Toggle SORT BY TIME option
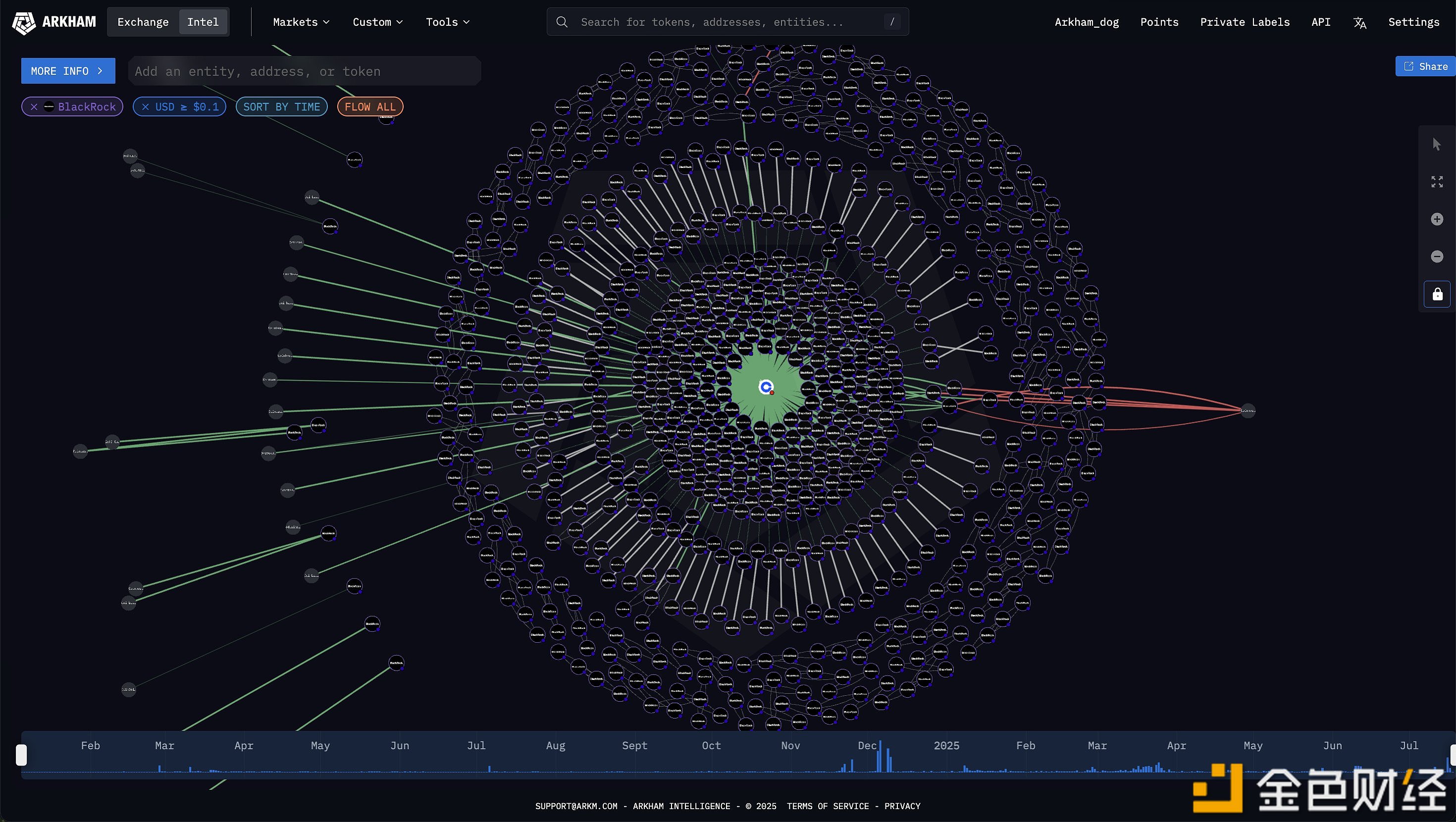The width and height of the screenshot is (1456, 822). [x=281, y=107]
